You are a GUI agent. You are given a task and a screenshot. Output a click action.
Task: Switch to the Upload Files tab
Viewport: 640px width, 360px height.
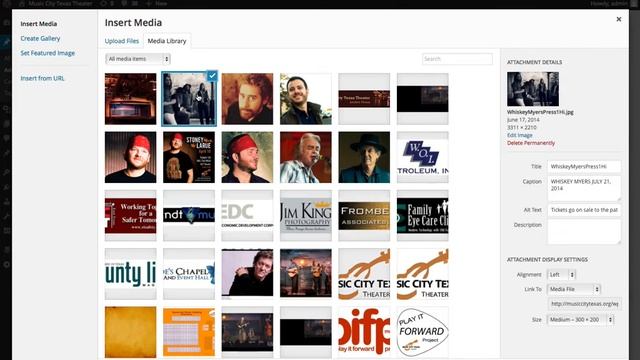point(122,41)
